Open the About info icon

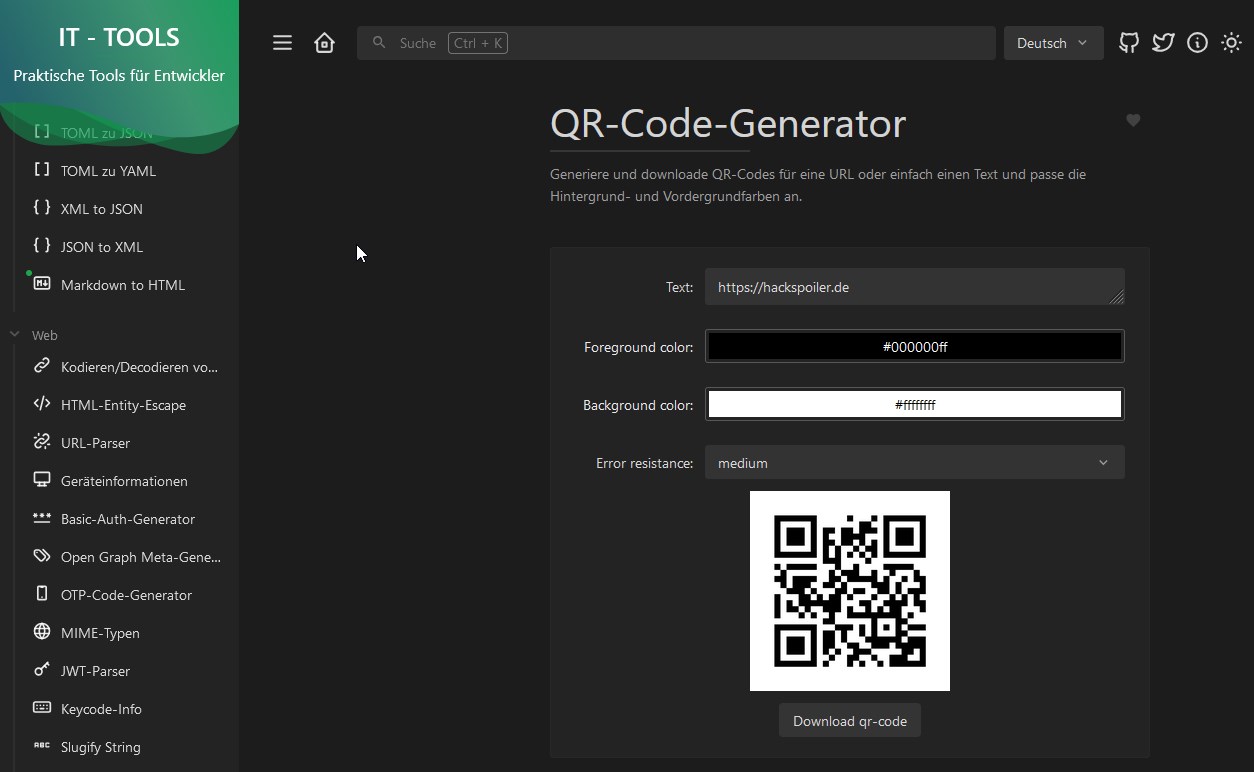coord(1197,43)
